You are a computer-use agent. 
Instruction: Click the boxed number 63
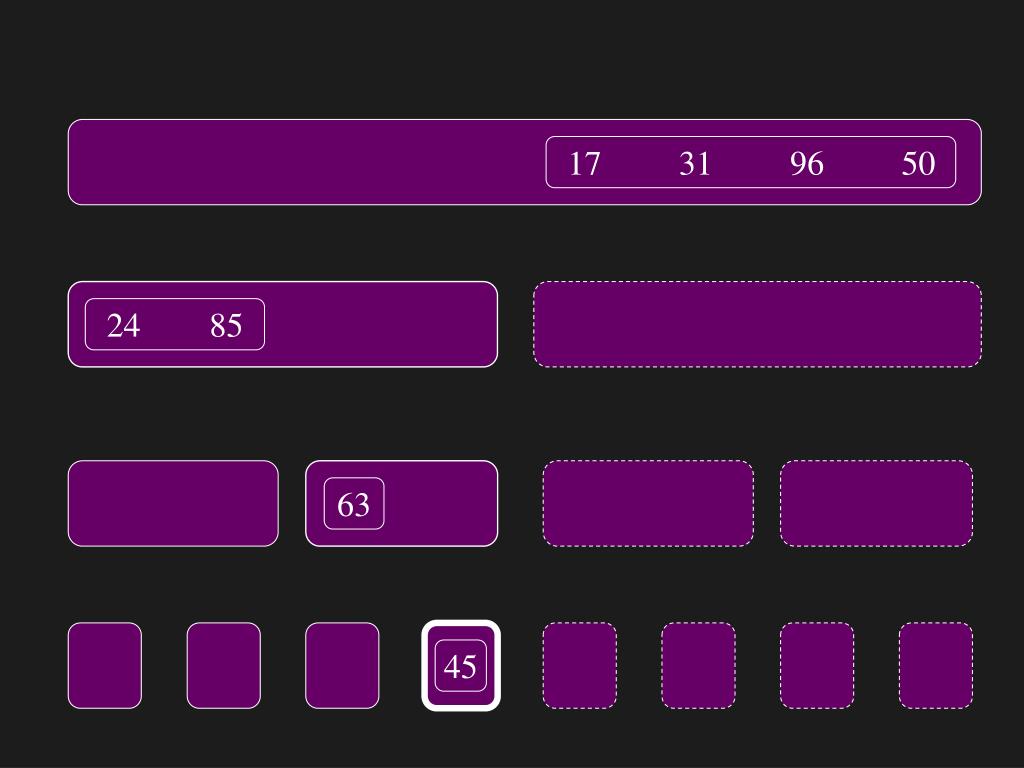pyautogui.click(x=354, y=505)
